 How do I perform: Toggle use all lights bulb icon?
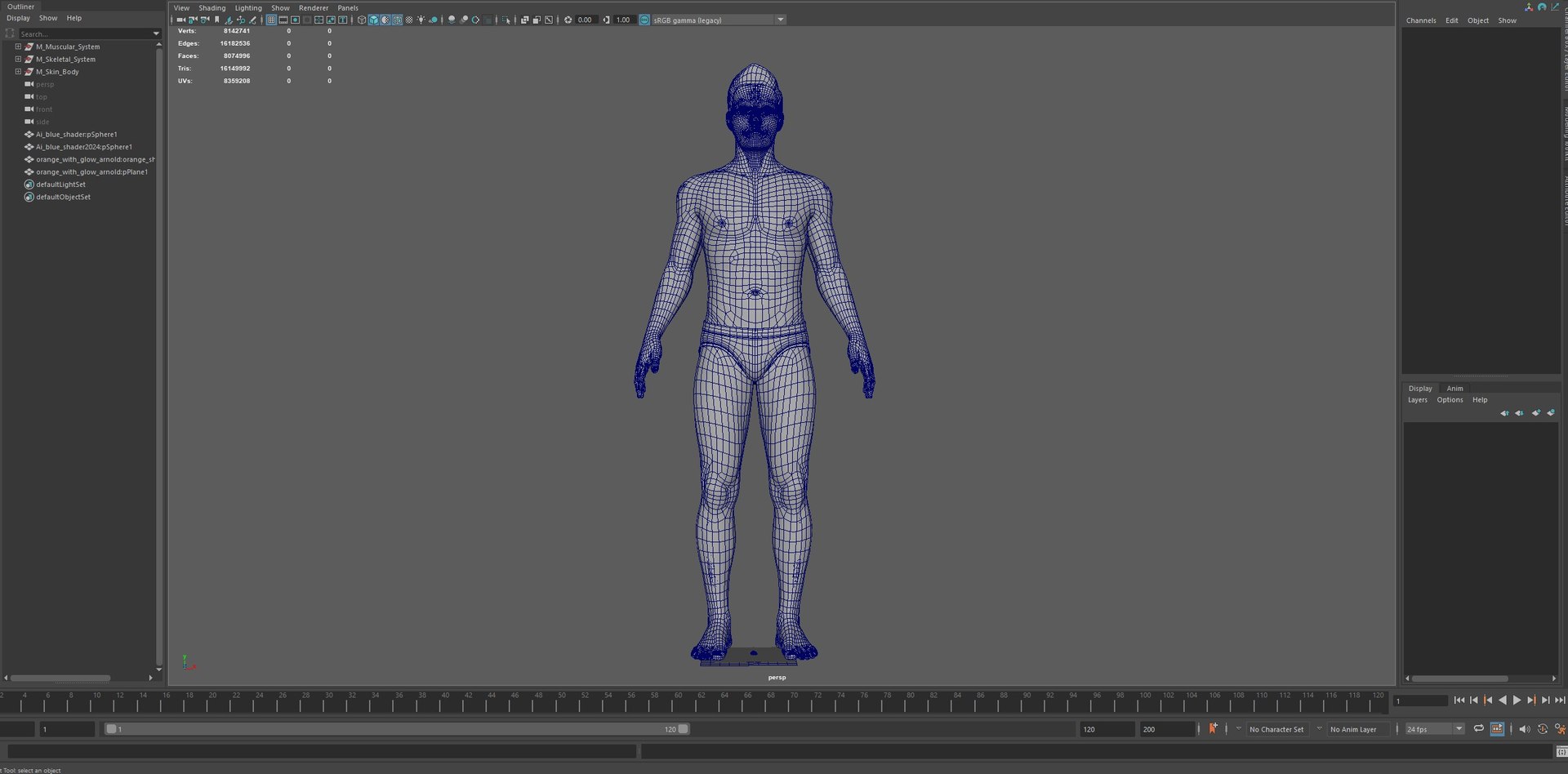pos(421,20)
